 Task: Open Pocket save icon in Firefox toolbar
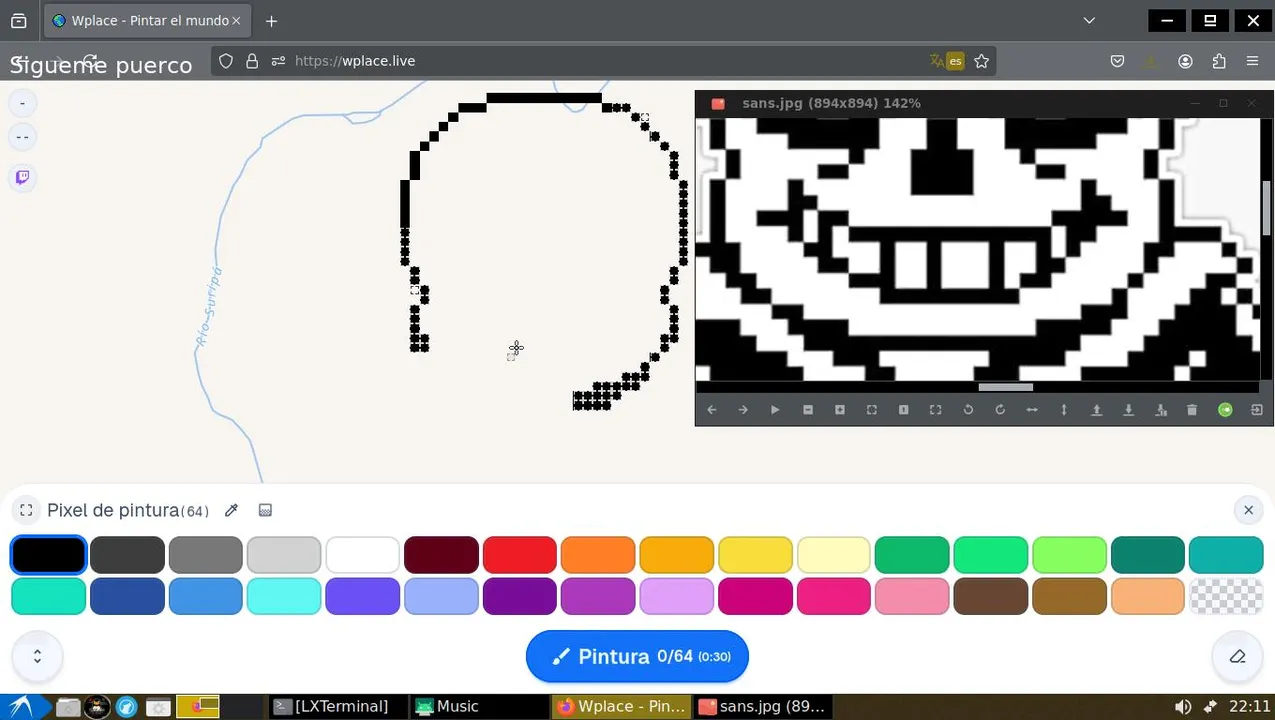[x=1118, y=61]
